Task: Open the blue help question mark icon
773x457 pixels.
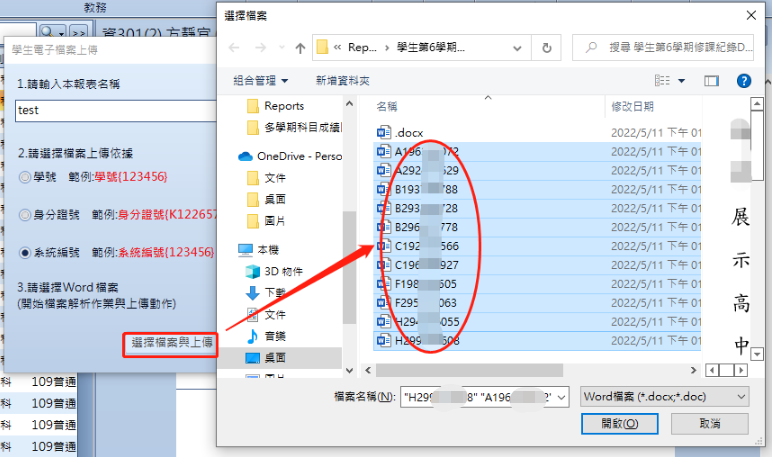Action: coord(743,80)
